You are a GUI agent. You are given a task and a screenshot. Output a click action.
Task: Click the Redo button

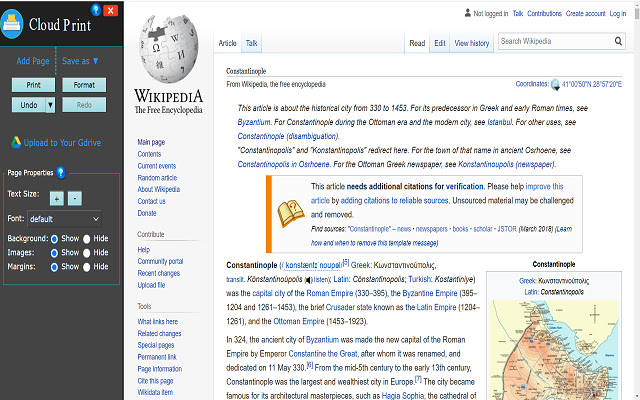84,105
